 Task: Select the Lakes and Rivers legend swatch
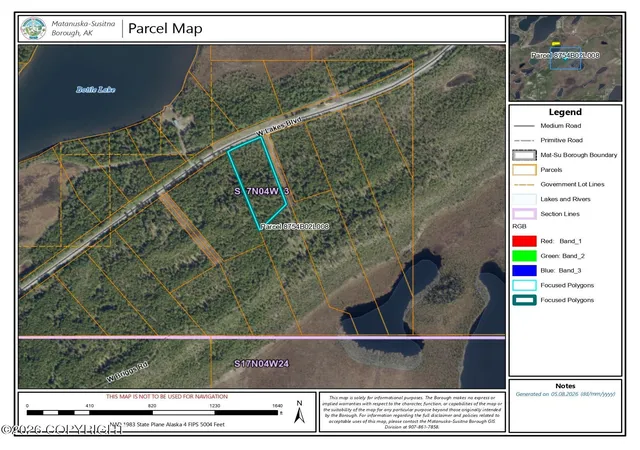[x=524, y=199]
